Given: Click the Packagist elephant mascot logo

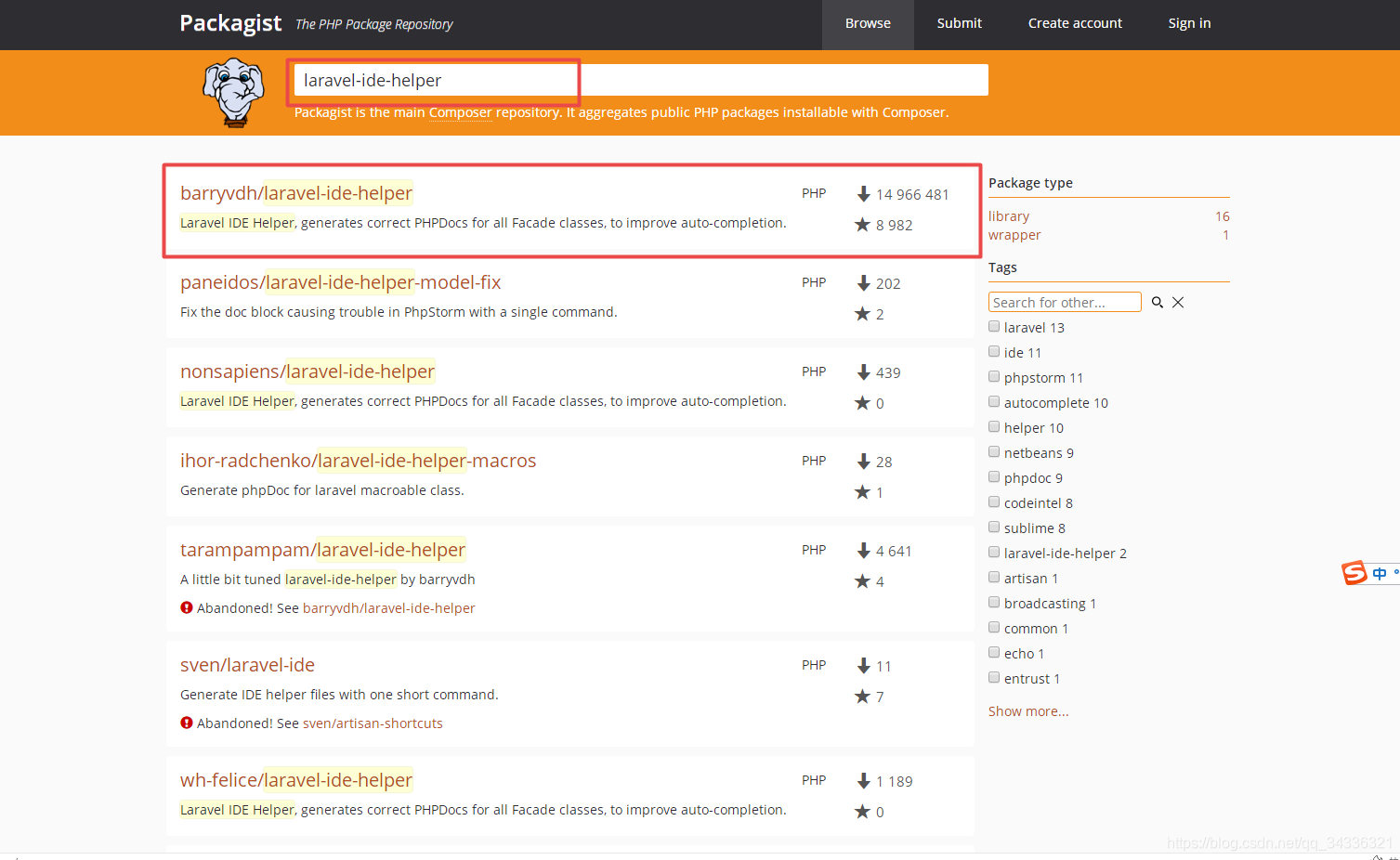Looking at the screenshot, I should tap(233, 93).
